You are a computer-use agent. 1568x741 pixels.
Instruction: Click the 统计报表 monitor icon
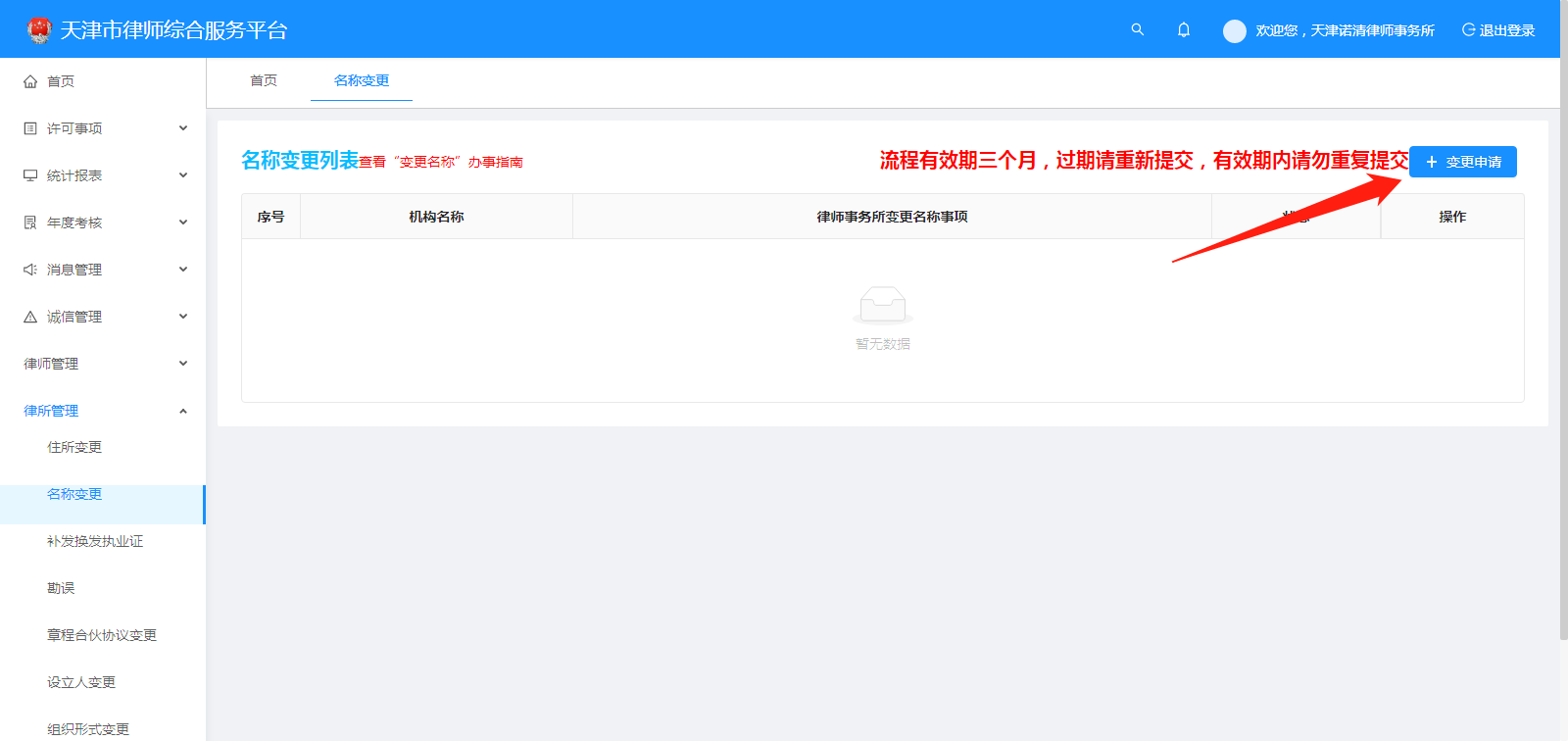[30, 175]
